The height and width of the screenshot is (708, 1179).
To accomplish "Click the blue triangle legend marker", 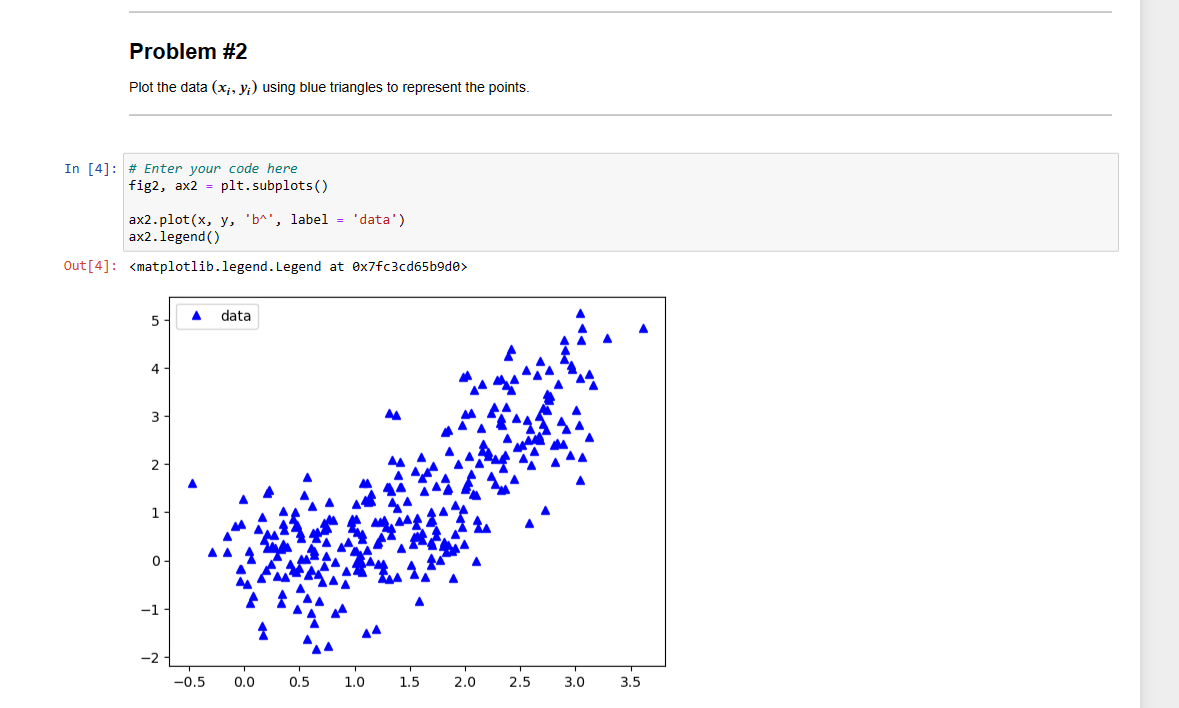I will pyautogui.click(x=194, y=315).
